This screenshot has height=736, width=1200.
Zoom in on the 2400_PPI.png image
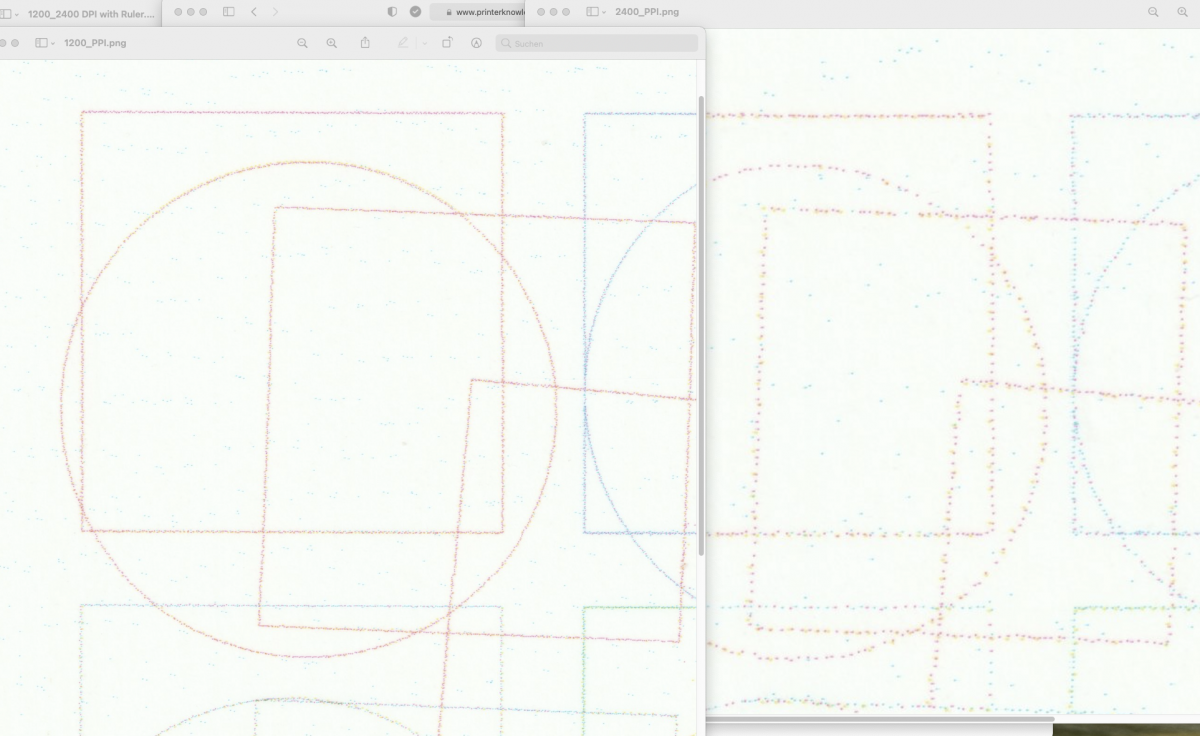pos(1183,12)
